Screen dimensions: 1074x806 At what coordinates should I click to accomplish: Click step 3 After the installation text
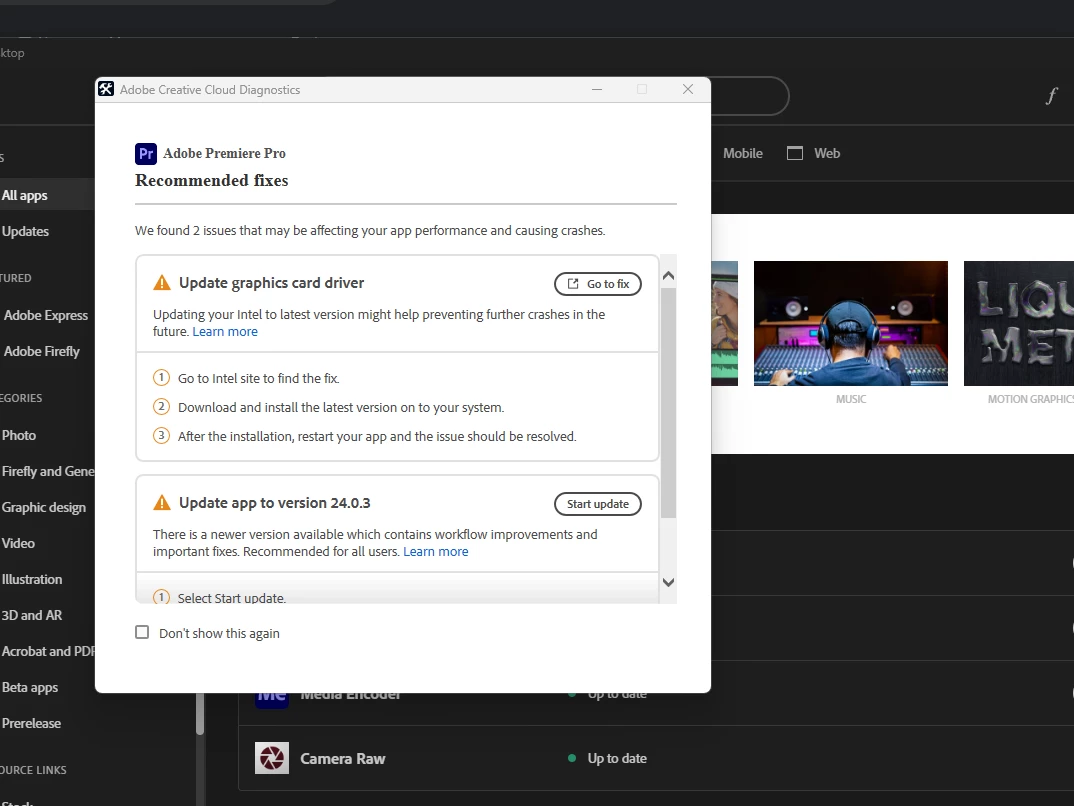coord(377,436)
